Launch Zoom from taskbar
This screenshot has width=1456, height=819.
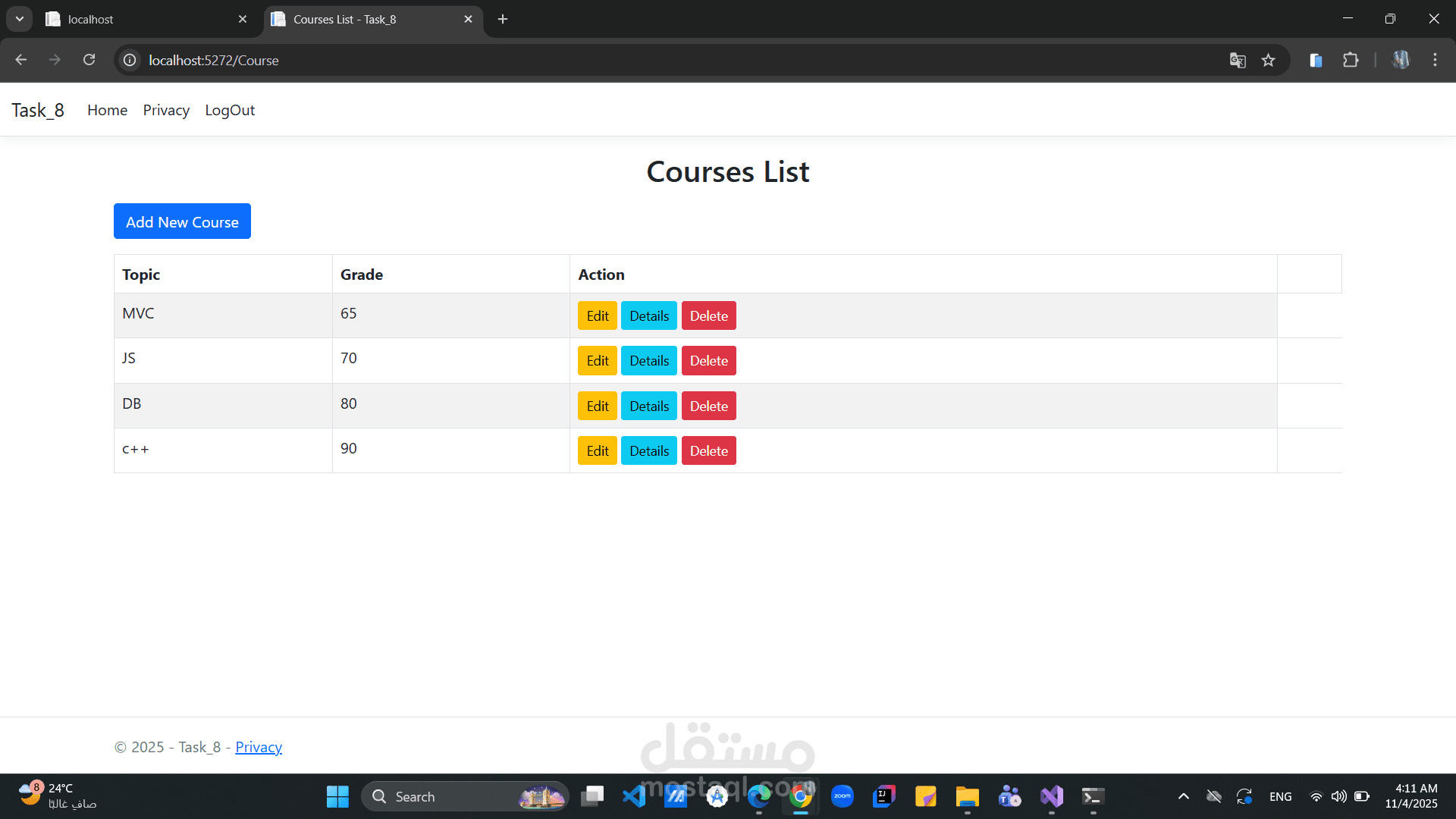coord(842,796)
